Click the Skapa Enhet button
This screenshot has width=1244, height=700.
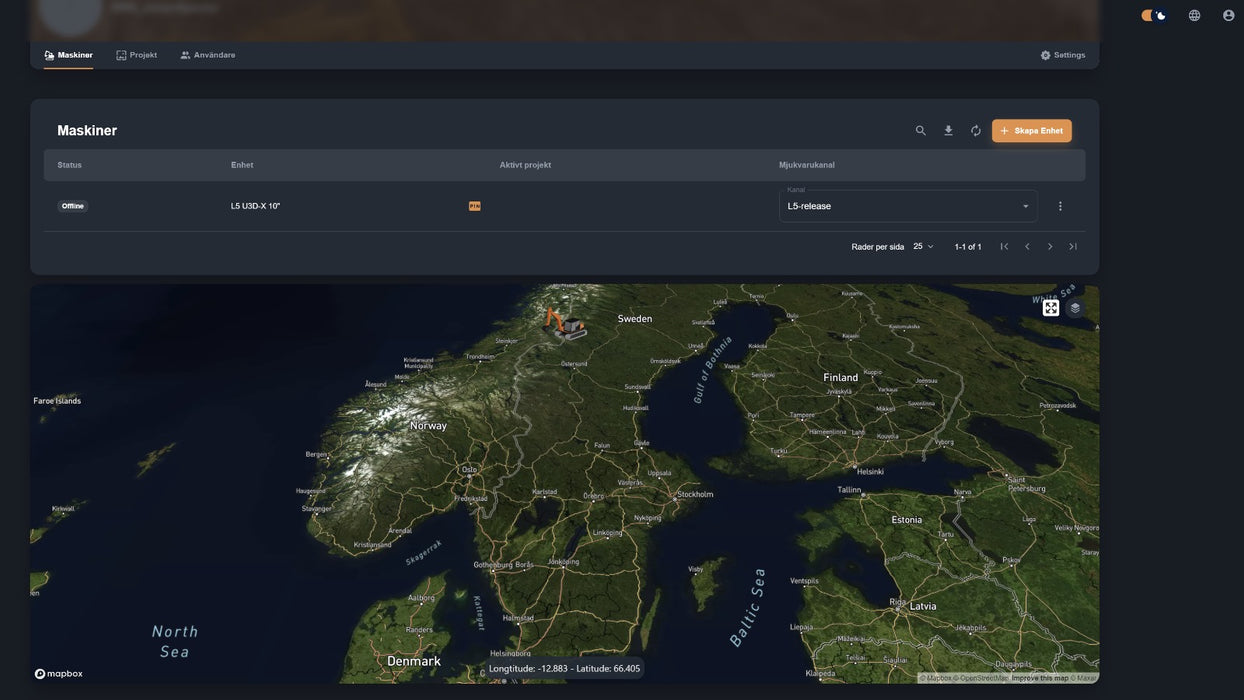tap(1031, 131)
